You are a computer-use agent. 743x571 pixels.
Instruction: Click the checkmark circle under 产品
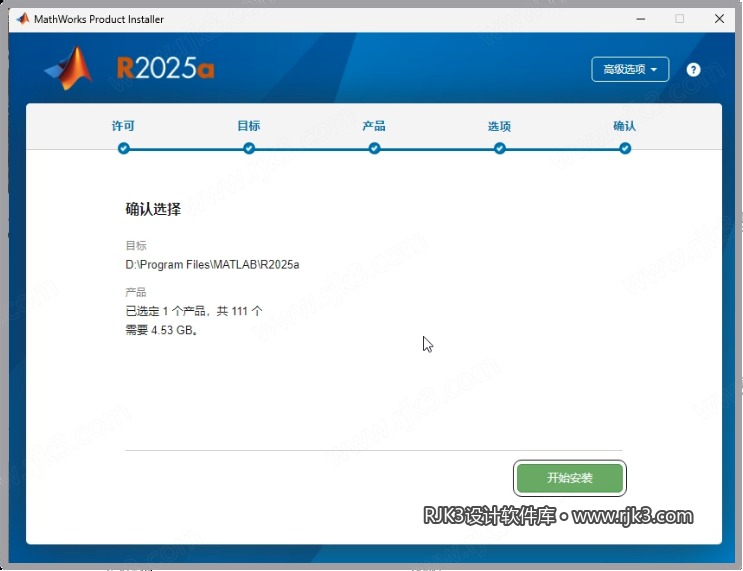pos(374,149)
